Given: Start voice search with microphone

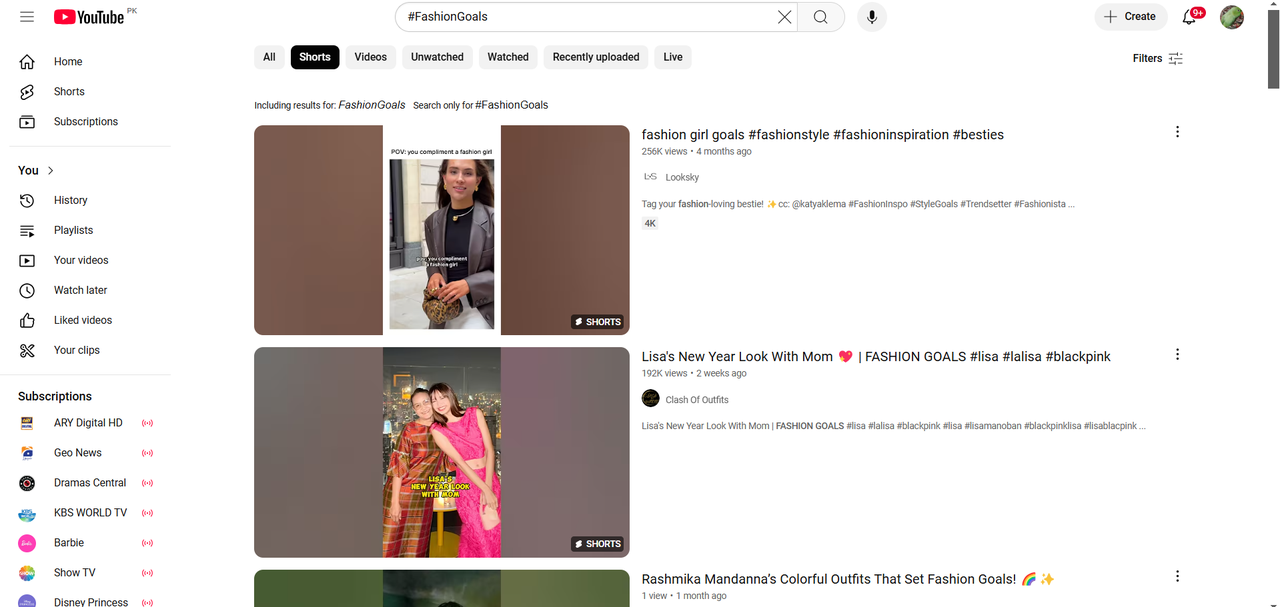Looking at the screenshot, I should 872,17.
